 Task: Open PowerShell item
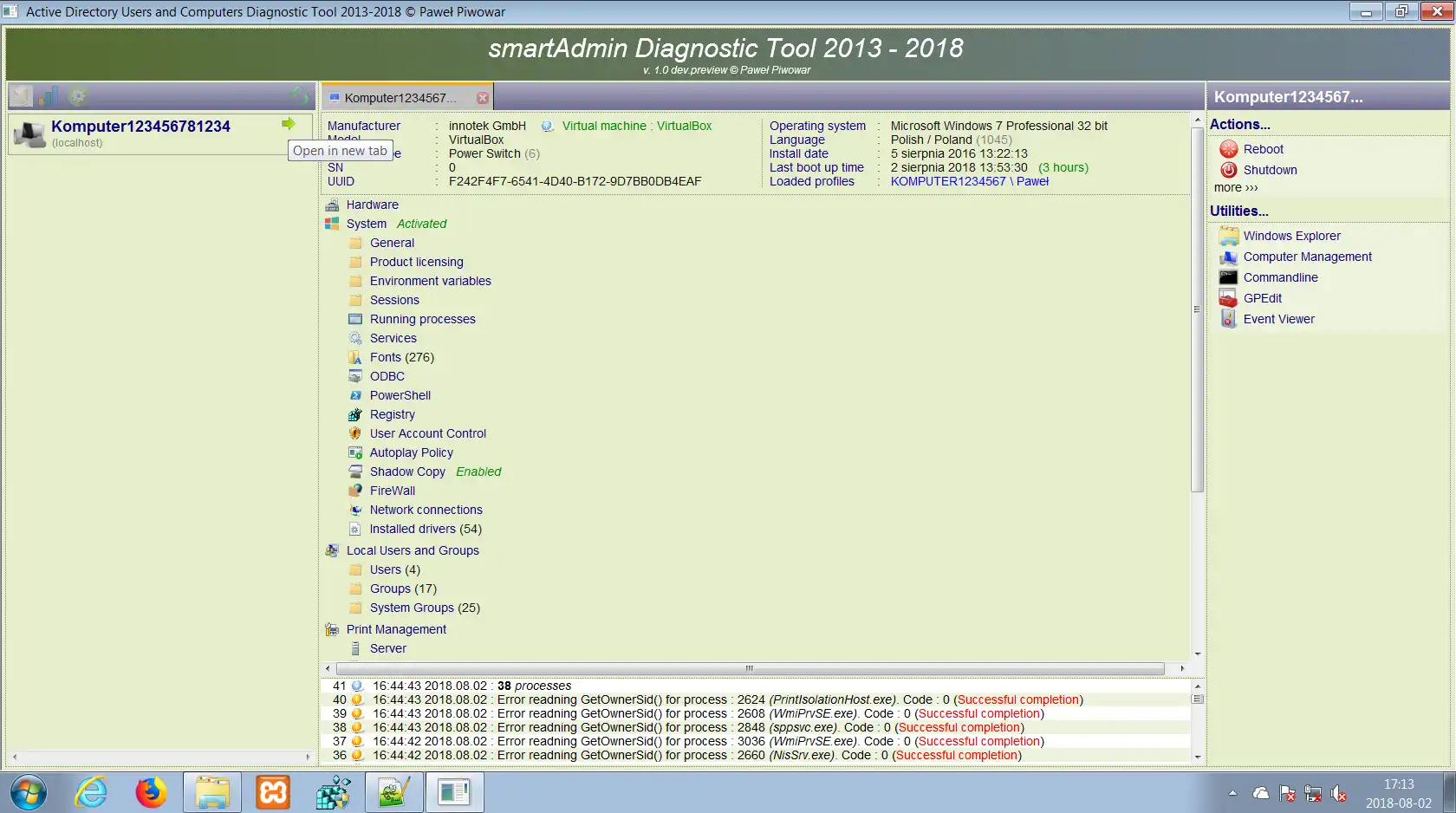400,395
